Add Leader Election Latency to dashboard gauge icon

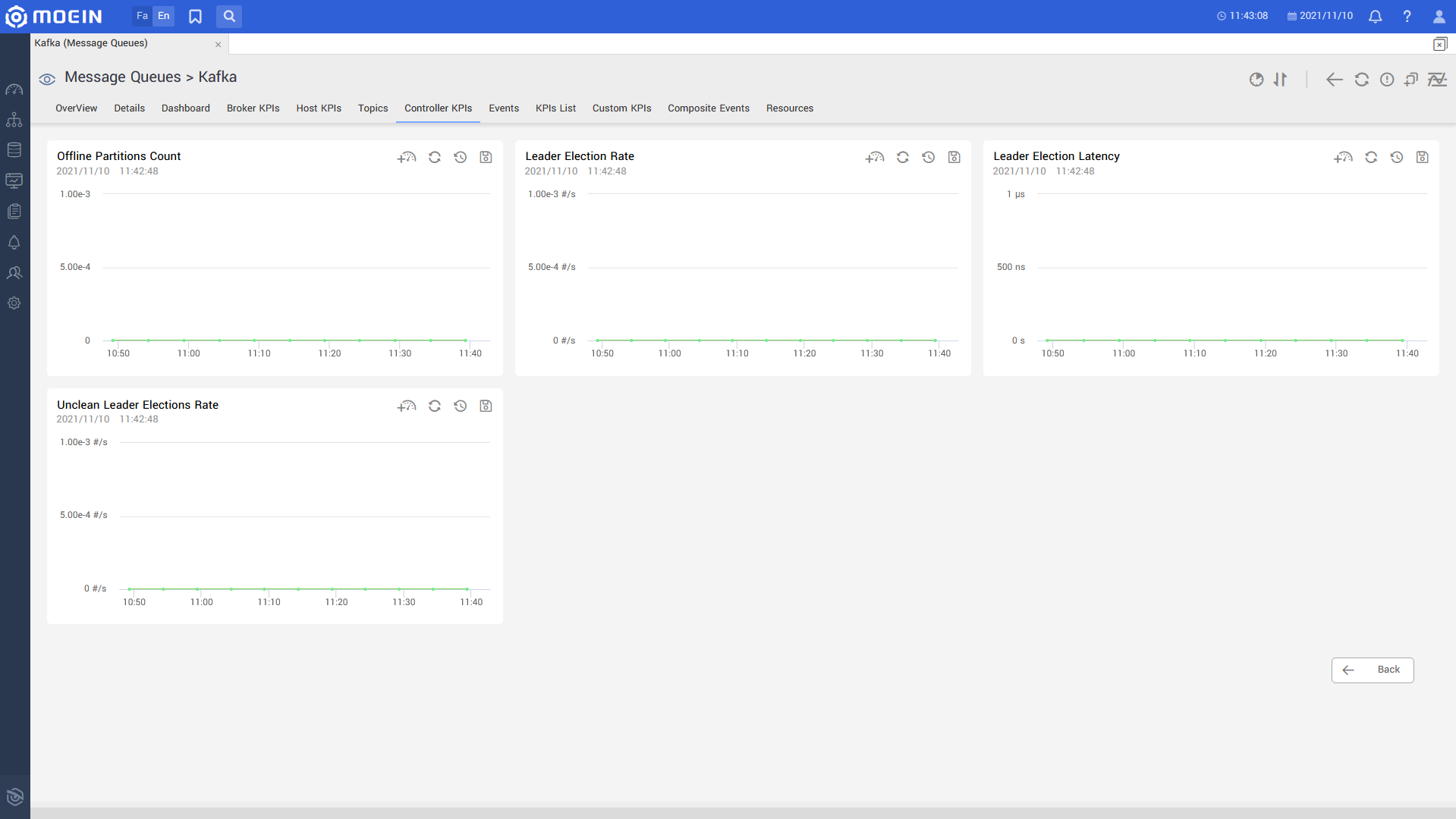[x=1344, y=158]
